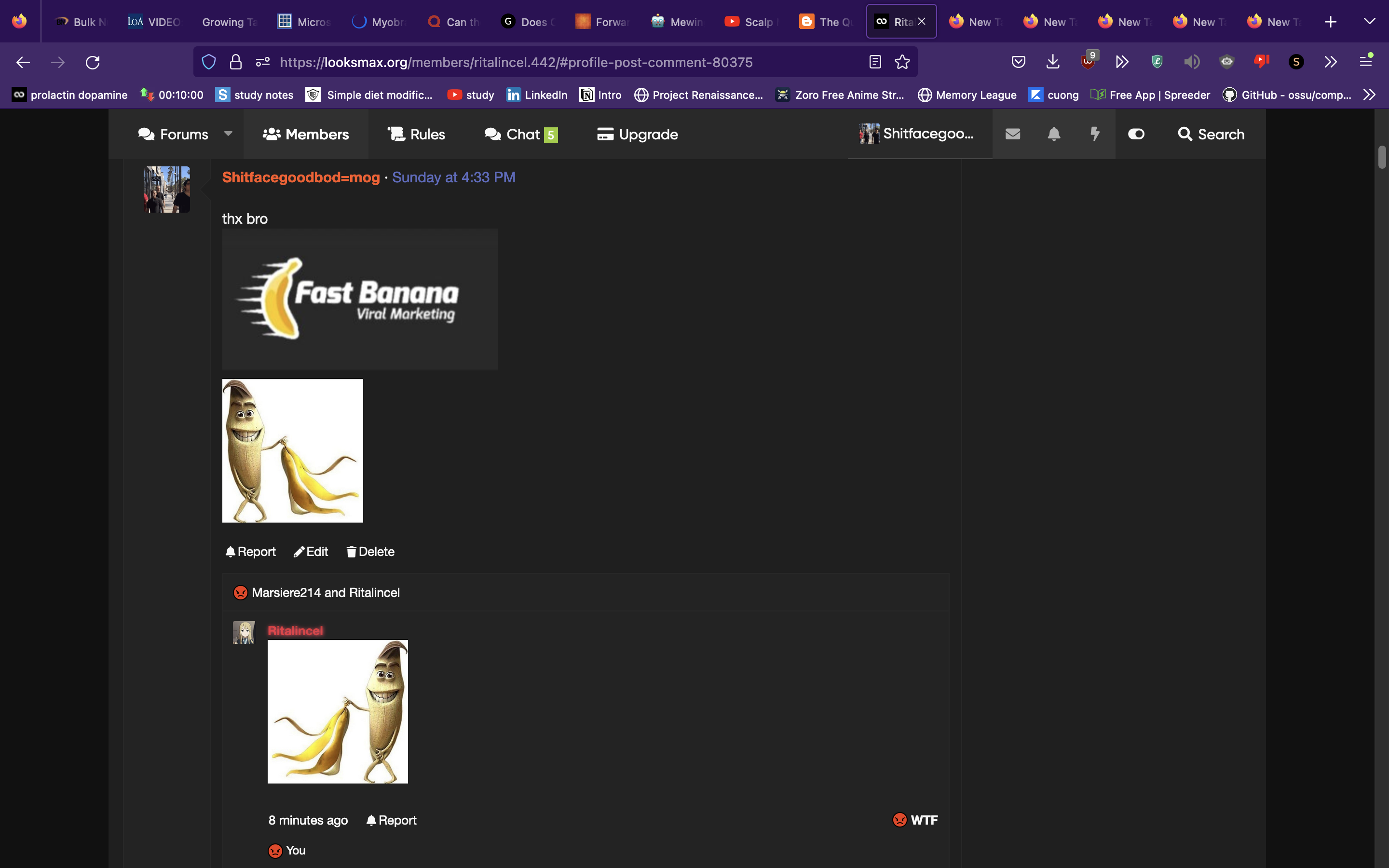Open the list all tabs menu
Viewport: 1389px width, 868px height.
(x=1370, y=21)
